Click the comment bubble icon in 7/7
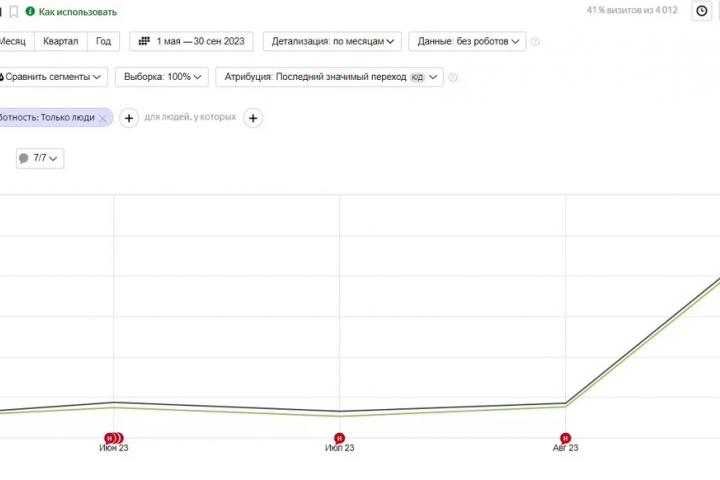 point(24,158)
